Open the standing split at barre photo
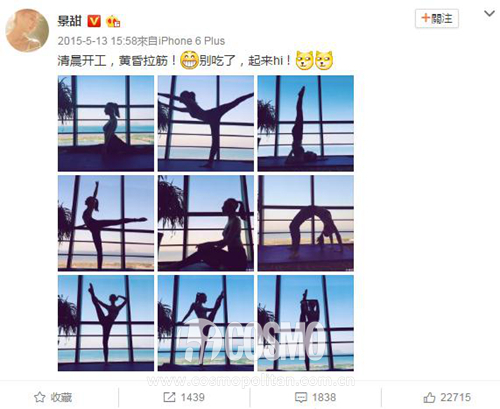The width and height of the screenshot is (500, 409). (x=206, y=123)
